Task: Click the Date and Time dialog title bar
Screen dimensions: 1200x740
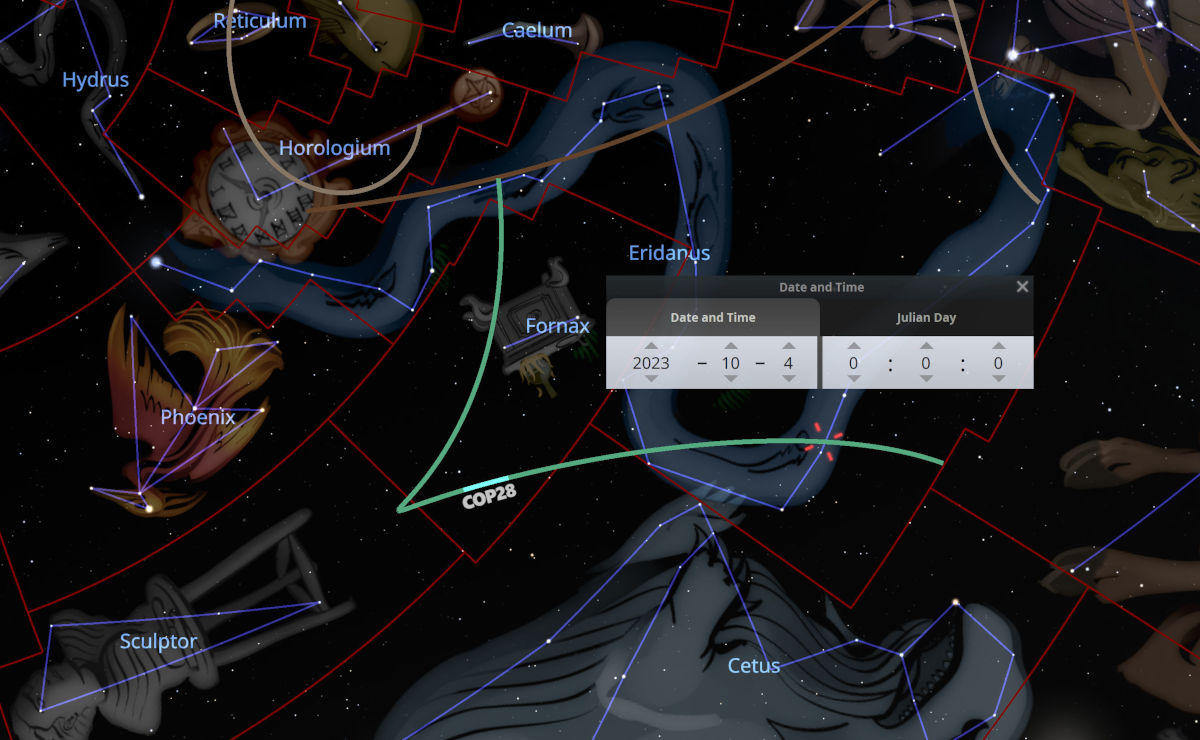Action: tap(820, 287)
